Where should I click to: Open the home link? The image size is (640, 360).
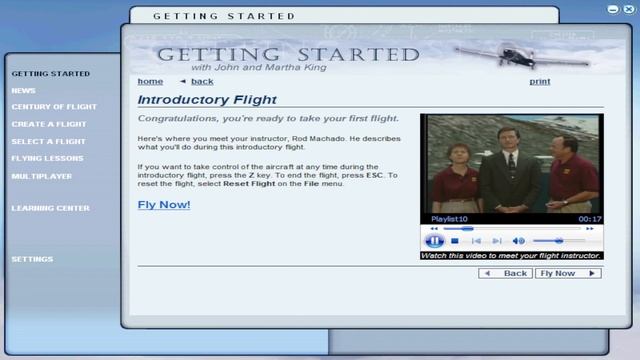tap(150, 81)
